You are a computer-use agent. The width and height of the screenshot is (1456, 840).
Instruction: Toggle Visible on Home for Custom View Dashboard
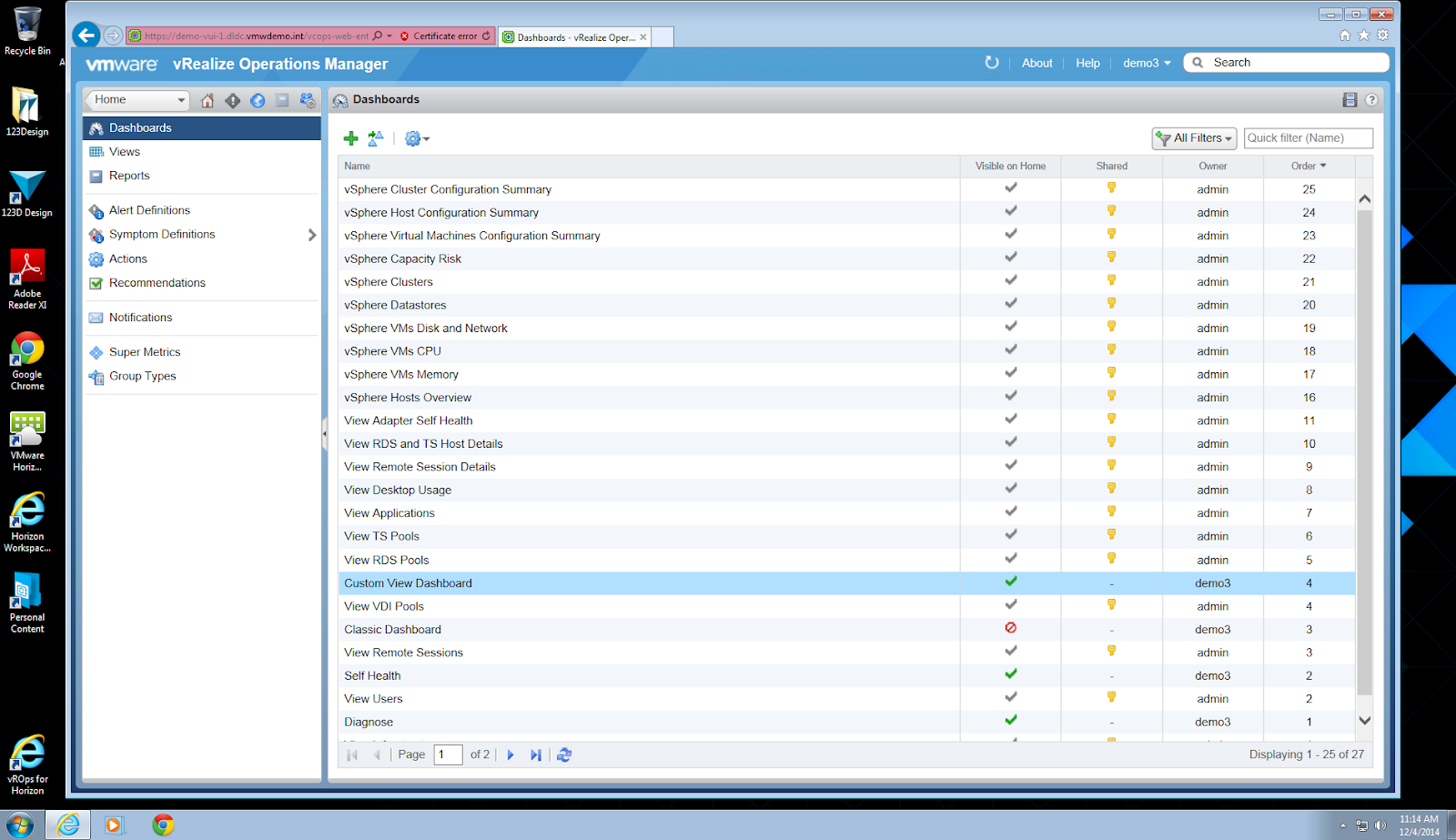tap(1010, 582)
